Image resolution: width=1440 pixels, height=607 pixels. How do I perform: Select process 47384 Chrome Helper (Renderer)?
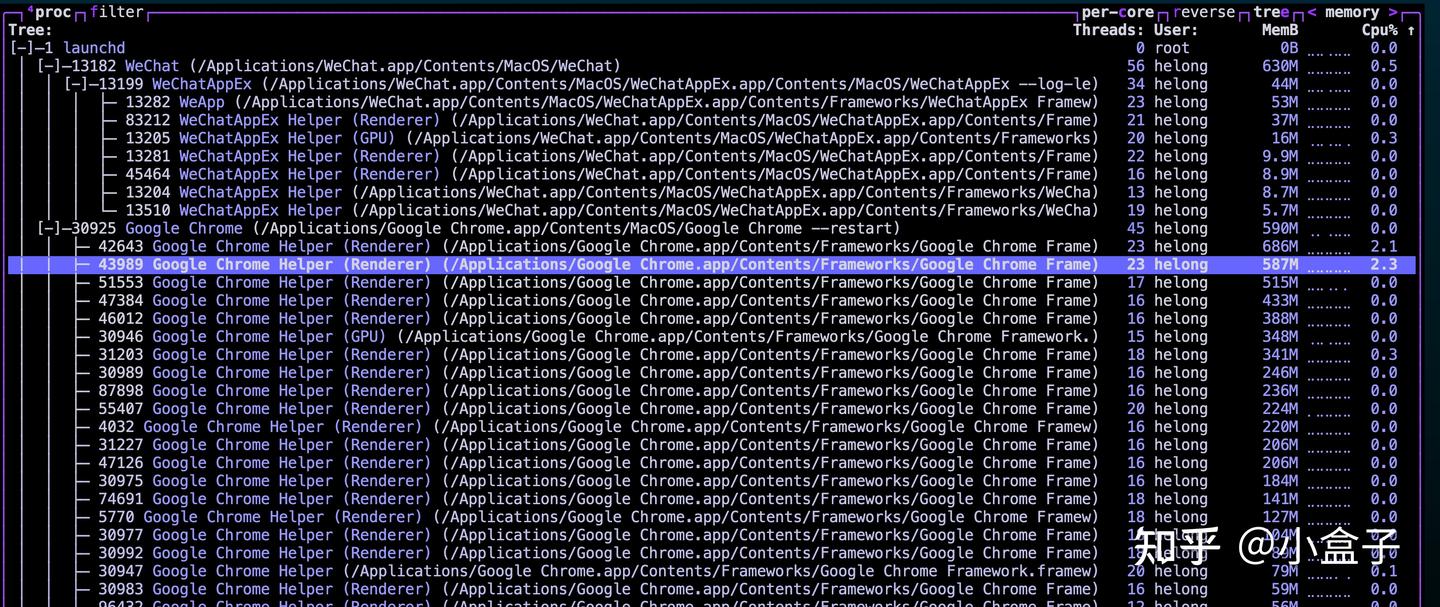point(712,300)
